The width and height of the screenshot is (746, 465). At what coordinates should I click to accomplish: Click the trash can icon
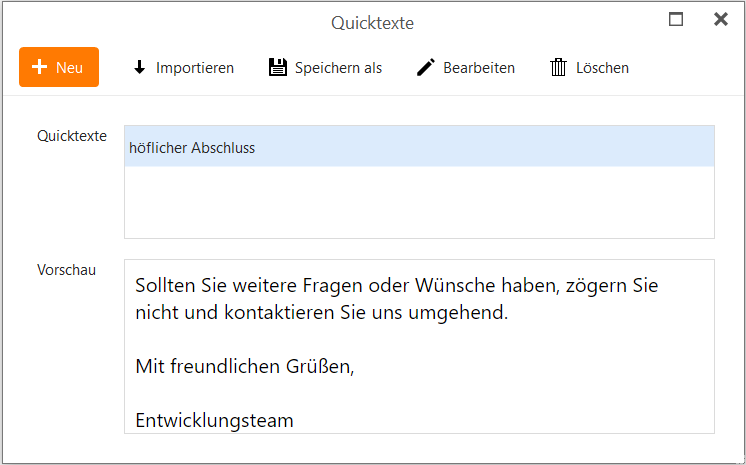559,68
